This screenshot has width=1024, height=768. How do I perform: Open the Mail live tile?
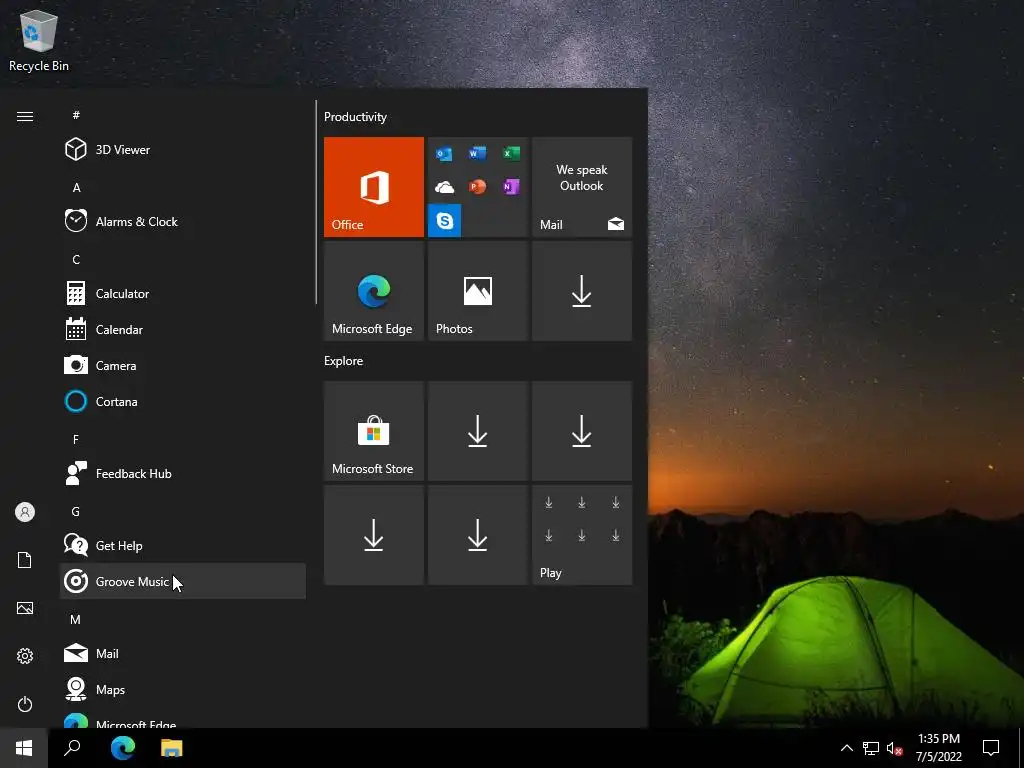click(582, 187)
